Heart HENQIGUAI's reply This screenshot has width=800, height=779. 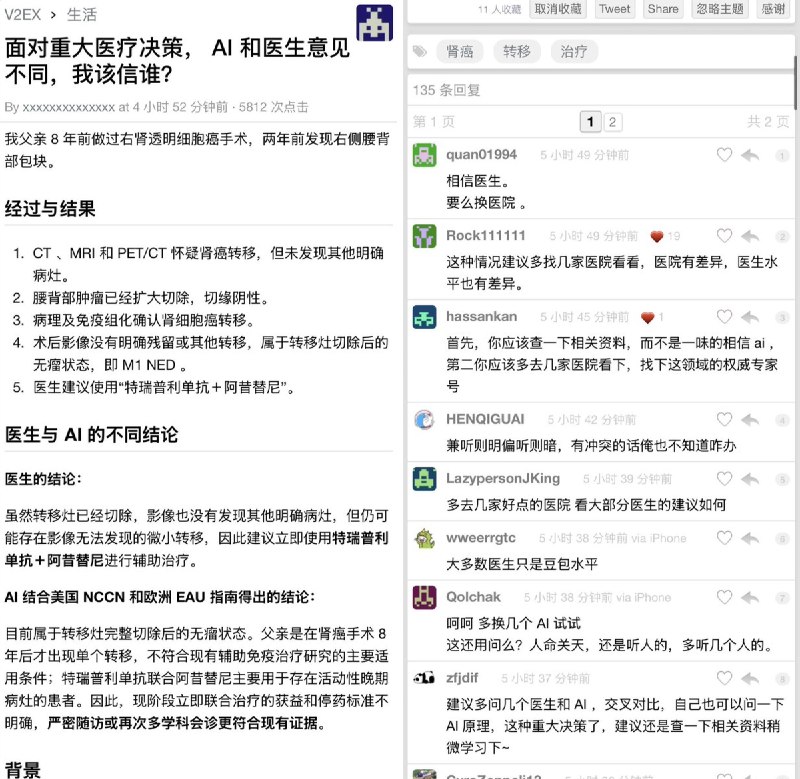pyautogui.click(x=724, y=419)
